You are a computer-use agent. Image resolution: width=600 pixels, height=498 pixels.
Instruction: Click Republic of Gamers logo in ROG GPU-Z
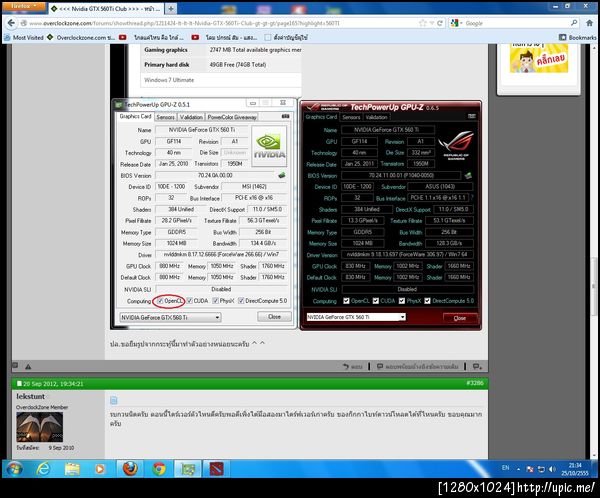click(456, 145)
